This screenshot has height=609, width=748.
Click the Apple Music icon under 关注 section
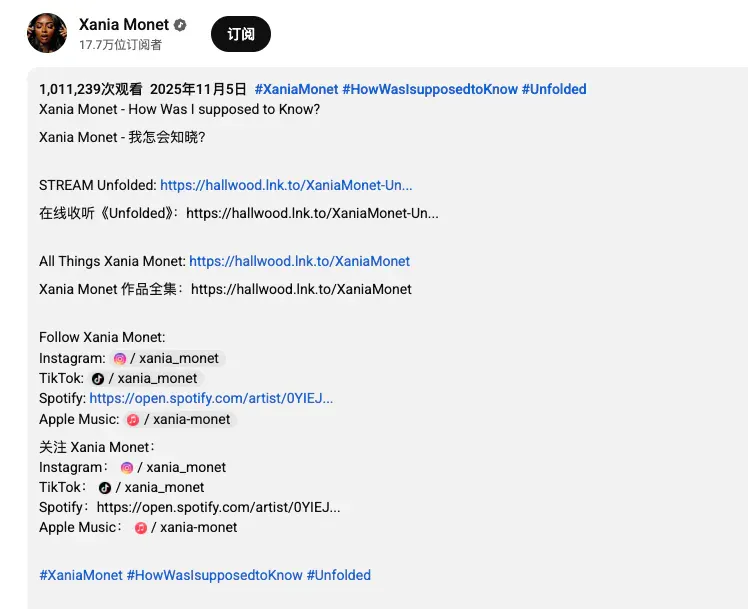coord(141,528)
